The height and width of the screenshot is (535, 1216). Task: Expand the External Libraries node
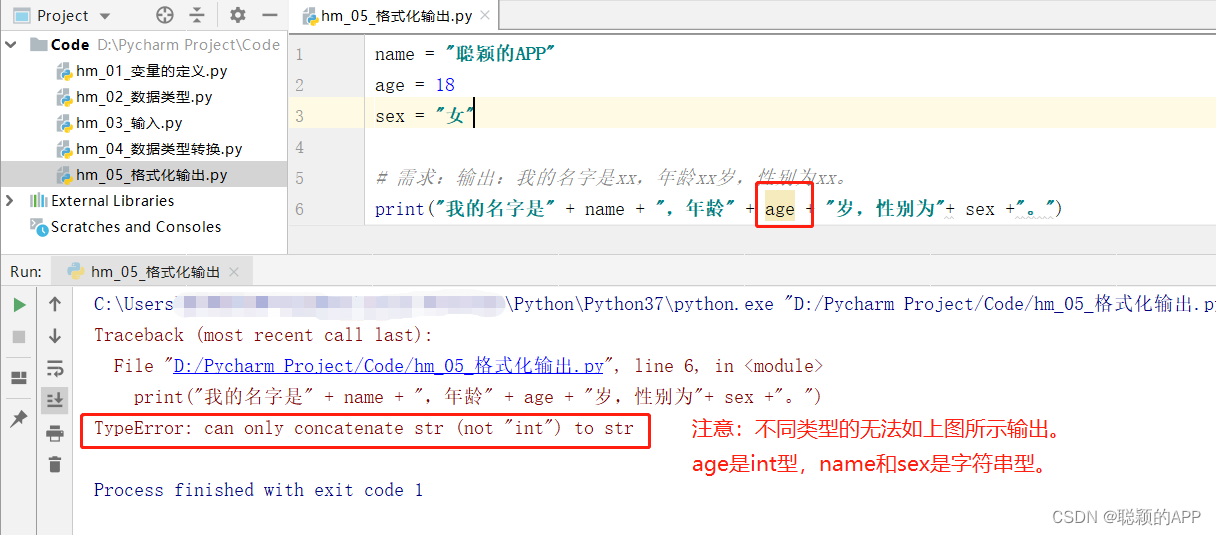pyautogui.click(x=11, y=201)
